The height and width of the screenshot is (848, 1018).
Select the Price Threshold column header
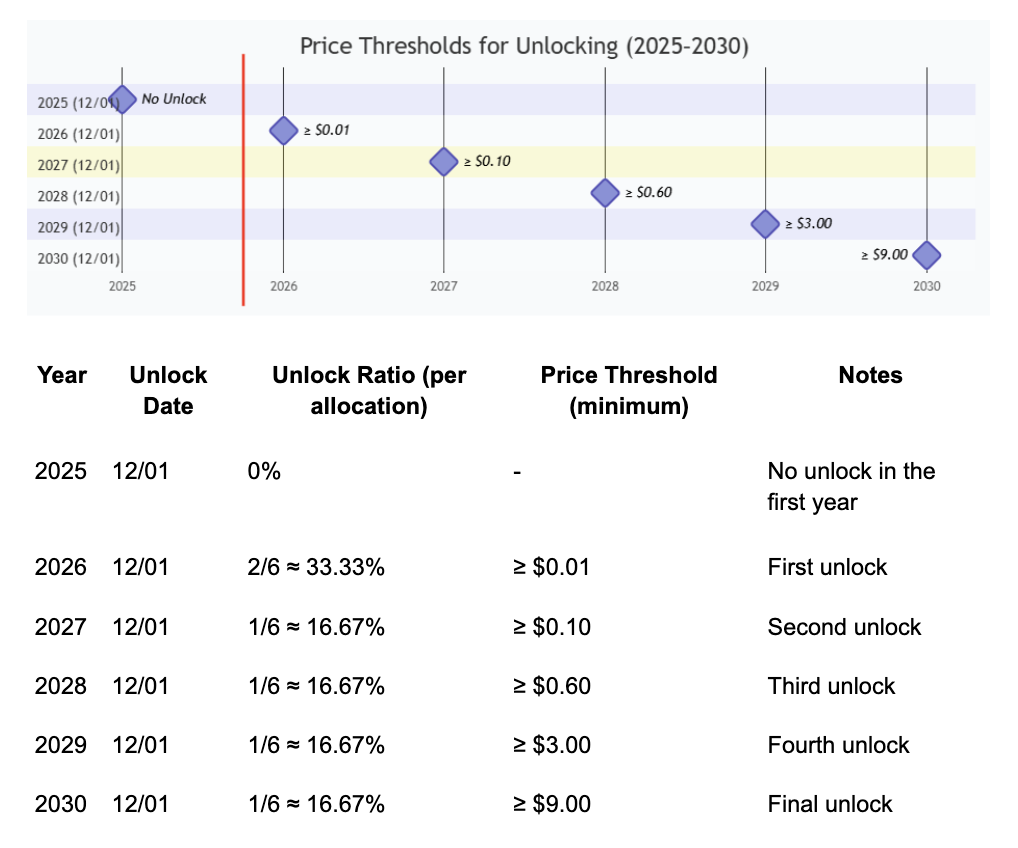pyautogui.click(x=628, y=390)
